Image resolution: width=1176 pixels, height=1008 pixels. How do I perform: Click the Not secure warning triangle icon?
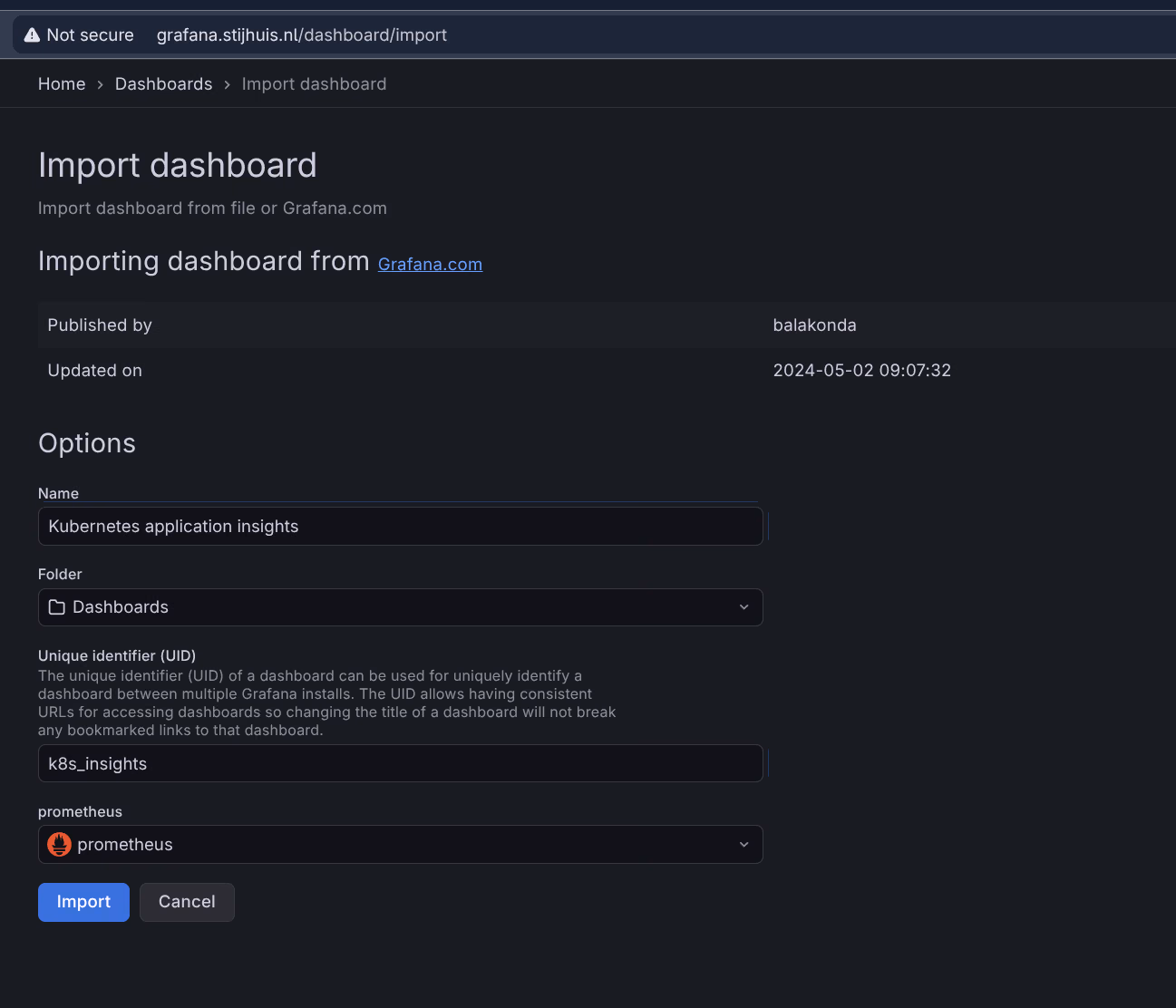coord(30,34)
